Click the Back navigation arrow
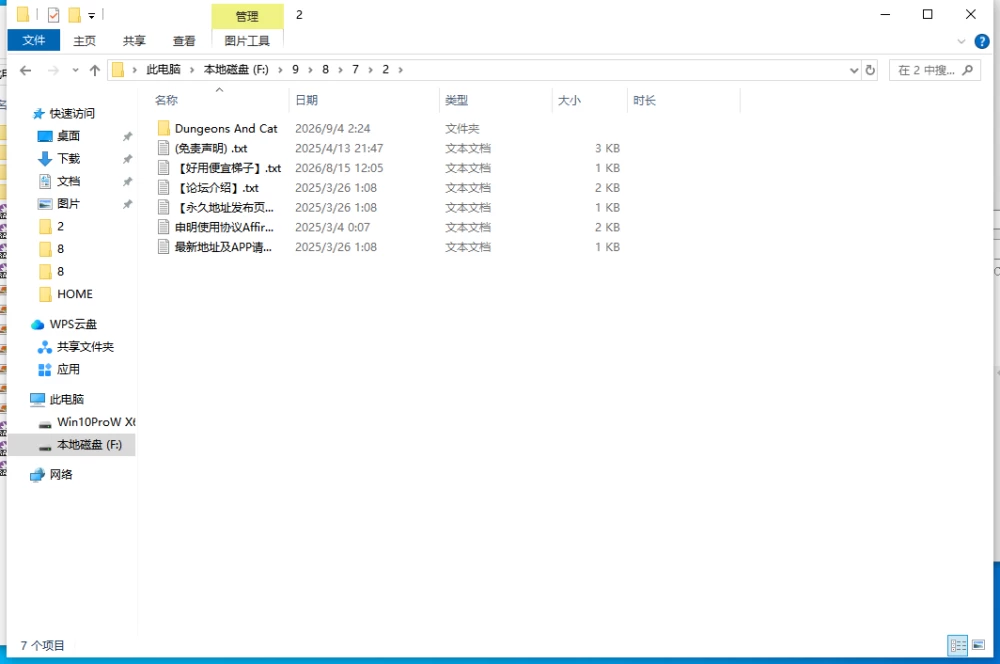 coord(26,70)
